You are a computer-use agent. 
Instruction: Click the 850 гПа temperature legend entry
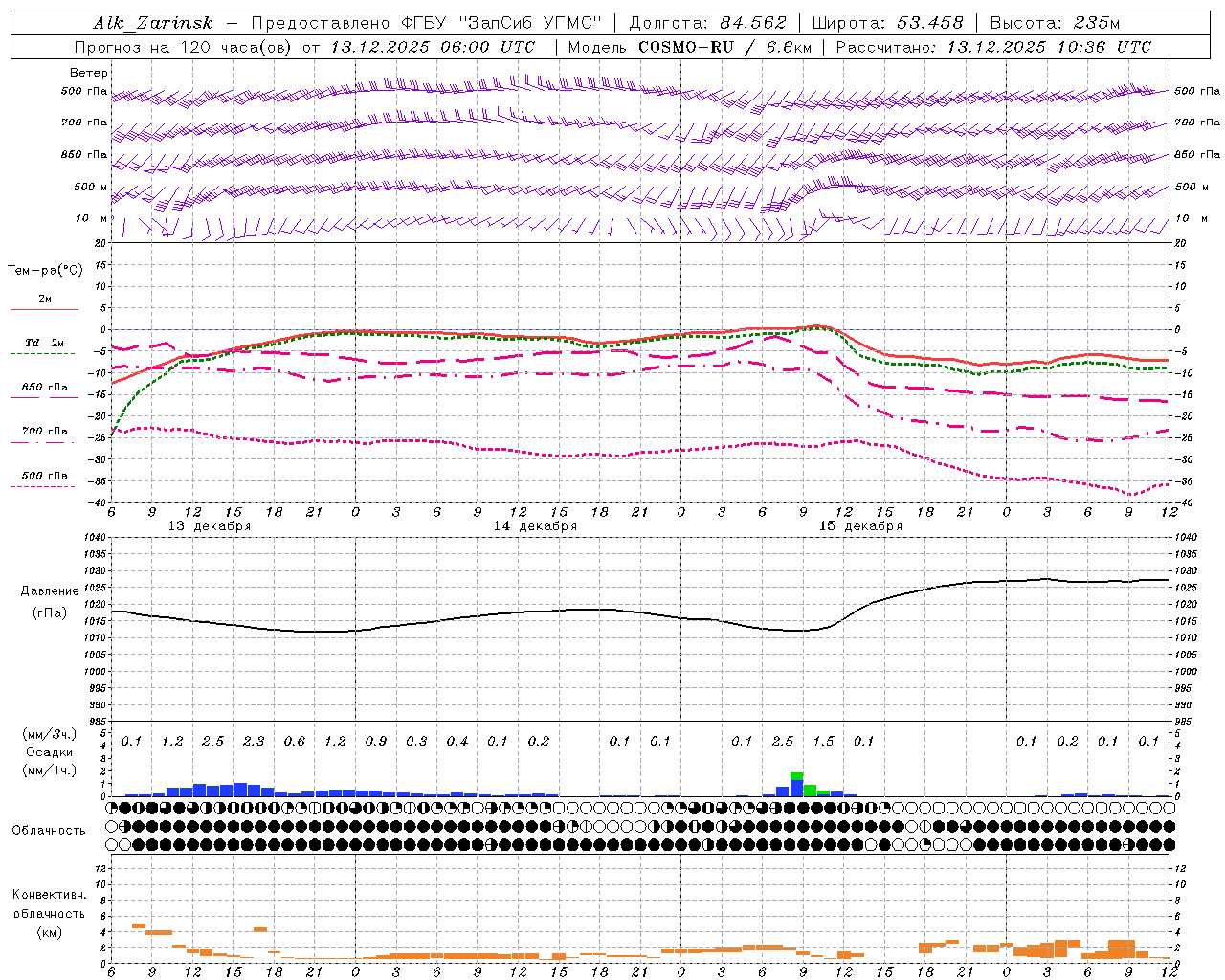(x=45, y=388)
